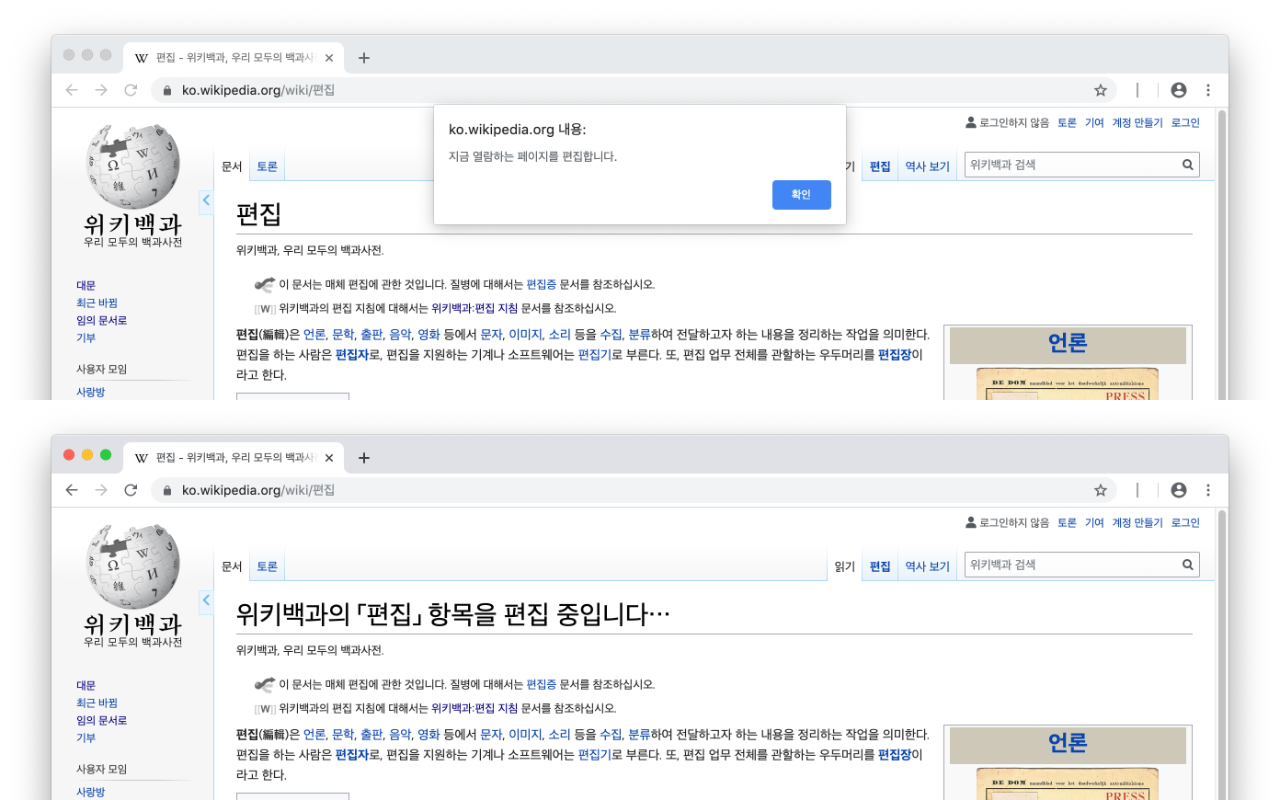
Task: Bookmark the page with the top window's star
Action: (1100, 90)
